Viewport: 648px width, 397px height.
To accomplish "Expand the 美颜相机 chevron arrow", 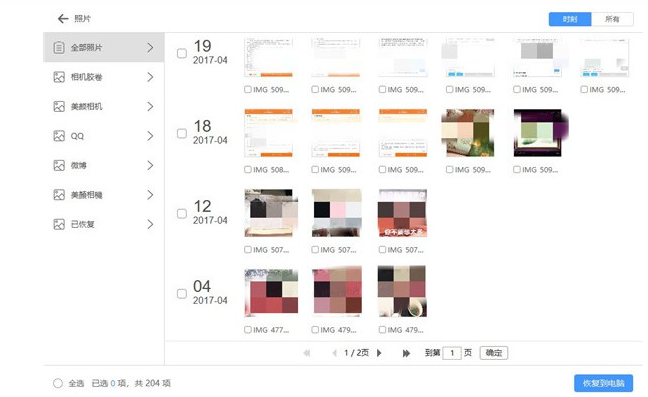I will (x=150, y=107).
